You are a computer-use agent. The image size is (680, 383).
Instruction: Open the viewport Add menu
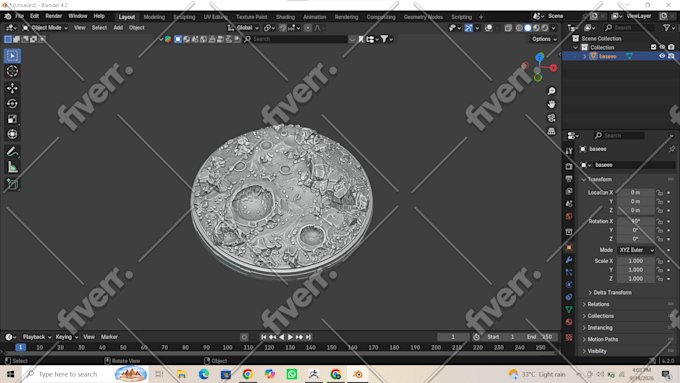click(x=118, y=28)
